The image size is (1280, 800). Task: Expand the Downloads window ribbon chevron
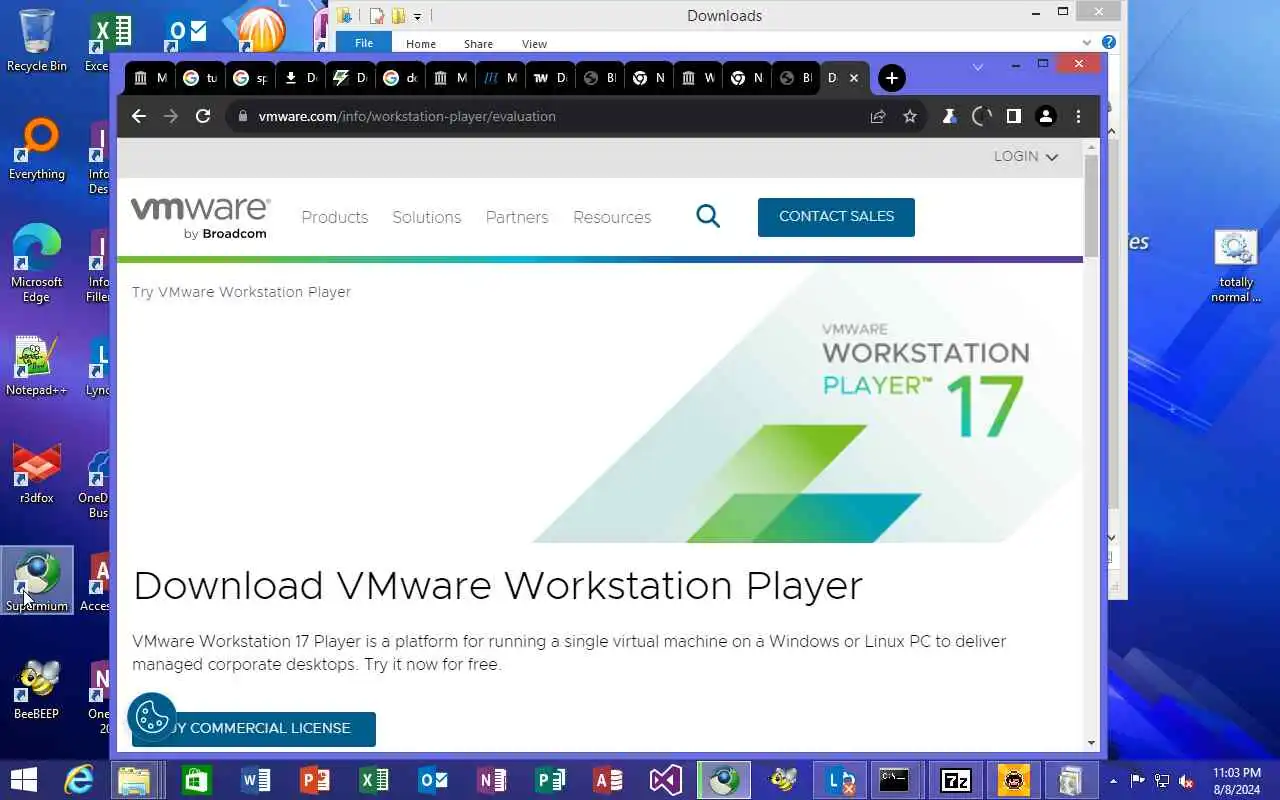click(x=1087, y=43)
